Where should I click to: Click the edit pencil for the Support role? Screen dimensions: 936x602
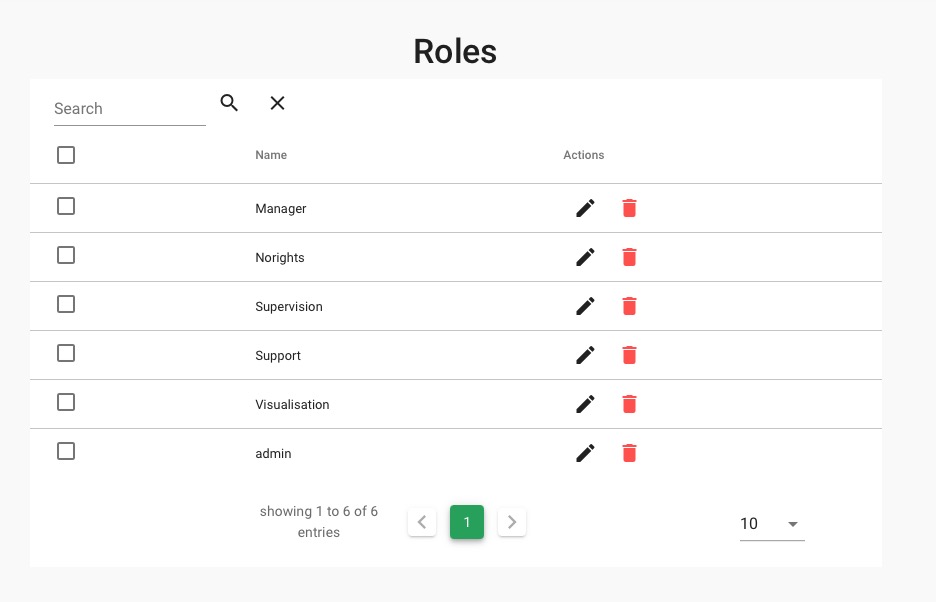[585, 355]
